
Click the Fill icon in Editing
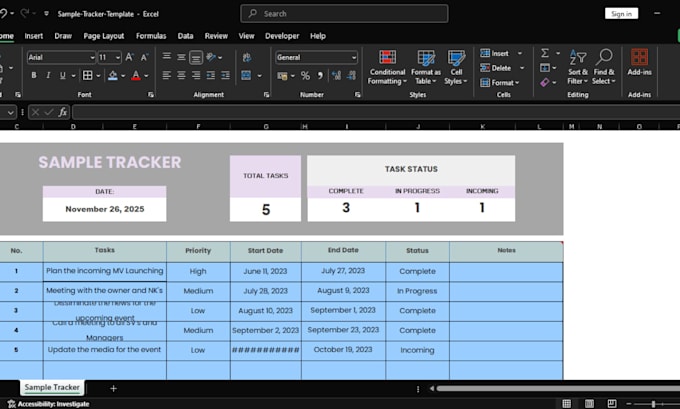545,68
